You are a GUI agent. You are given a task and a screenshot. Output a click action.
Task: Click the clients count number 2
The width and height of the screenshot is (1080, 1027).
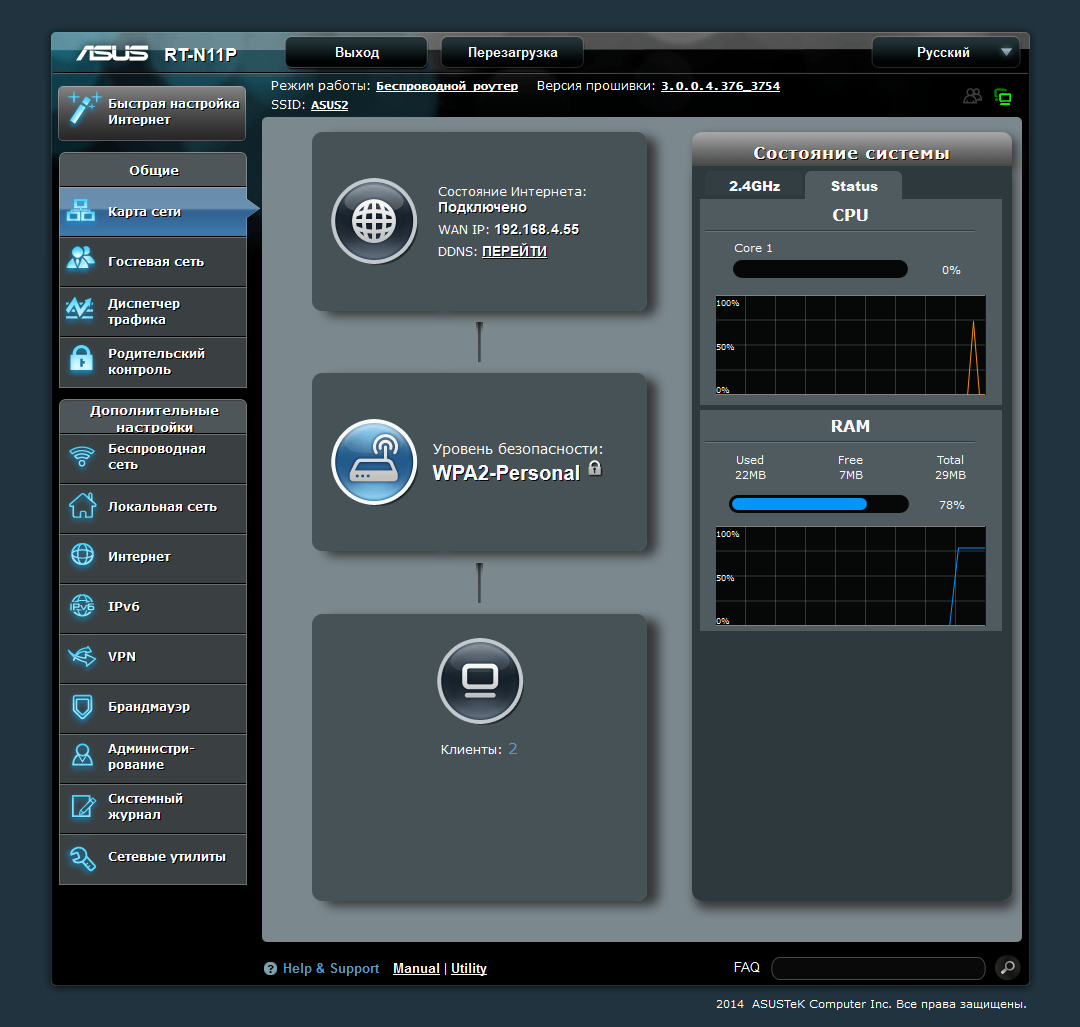[512, 749]
